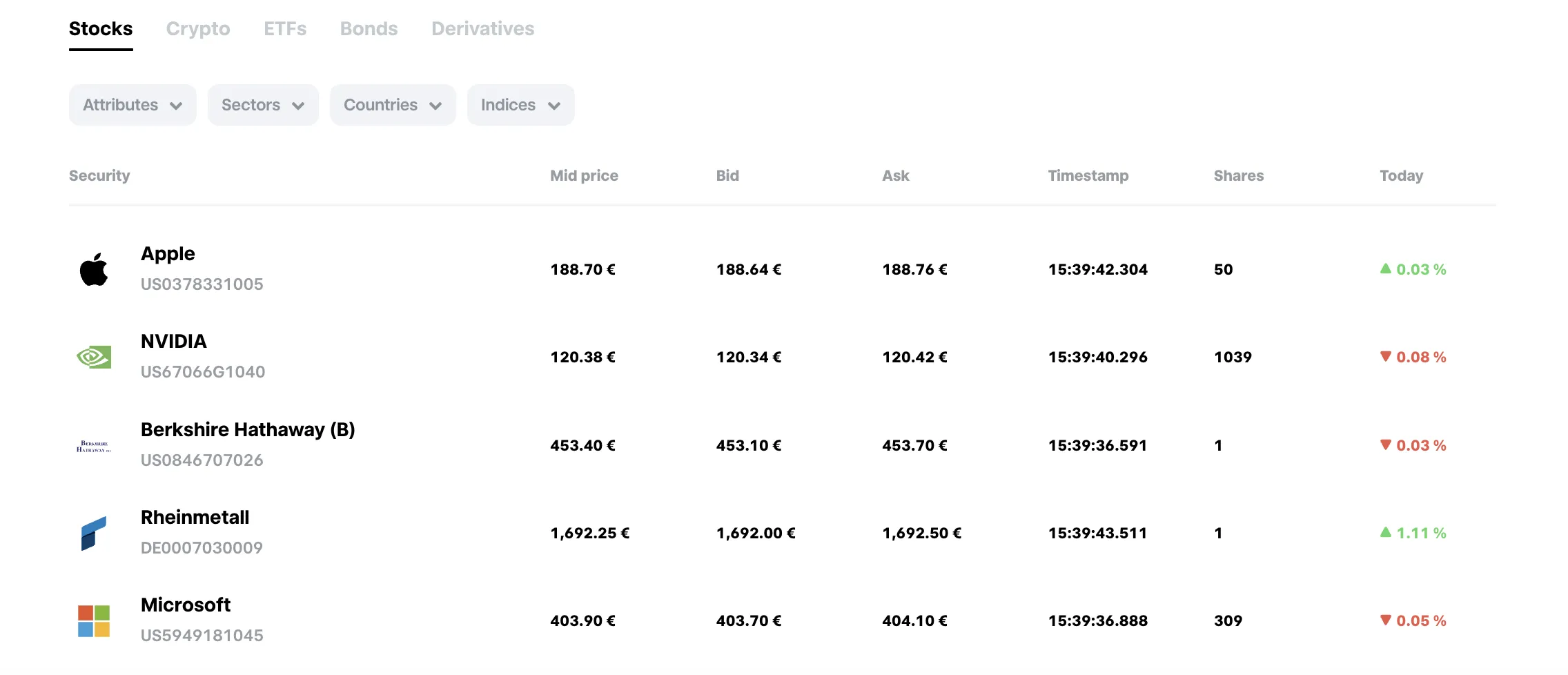This screenshot has width=1568, height=675.
Task: Click NVIDIA's bid price 120.34 €
Action: tap(749, 358)
